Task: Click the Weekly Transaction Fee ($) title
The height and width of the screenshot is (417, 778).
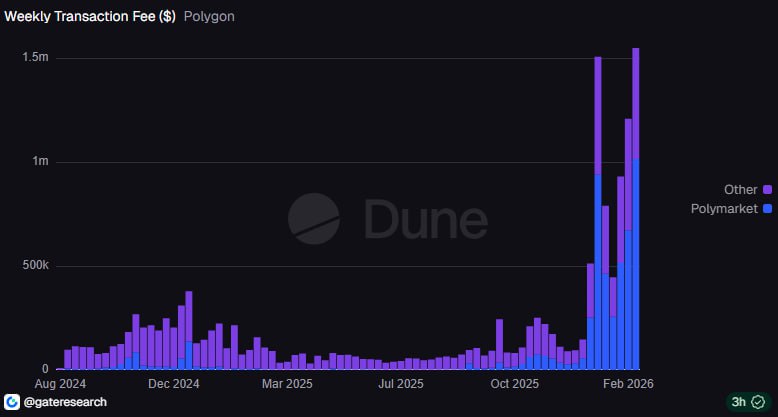Action: [x=90, y=17]
